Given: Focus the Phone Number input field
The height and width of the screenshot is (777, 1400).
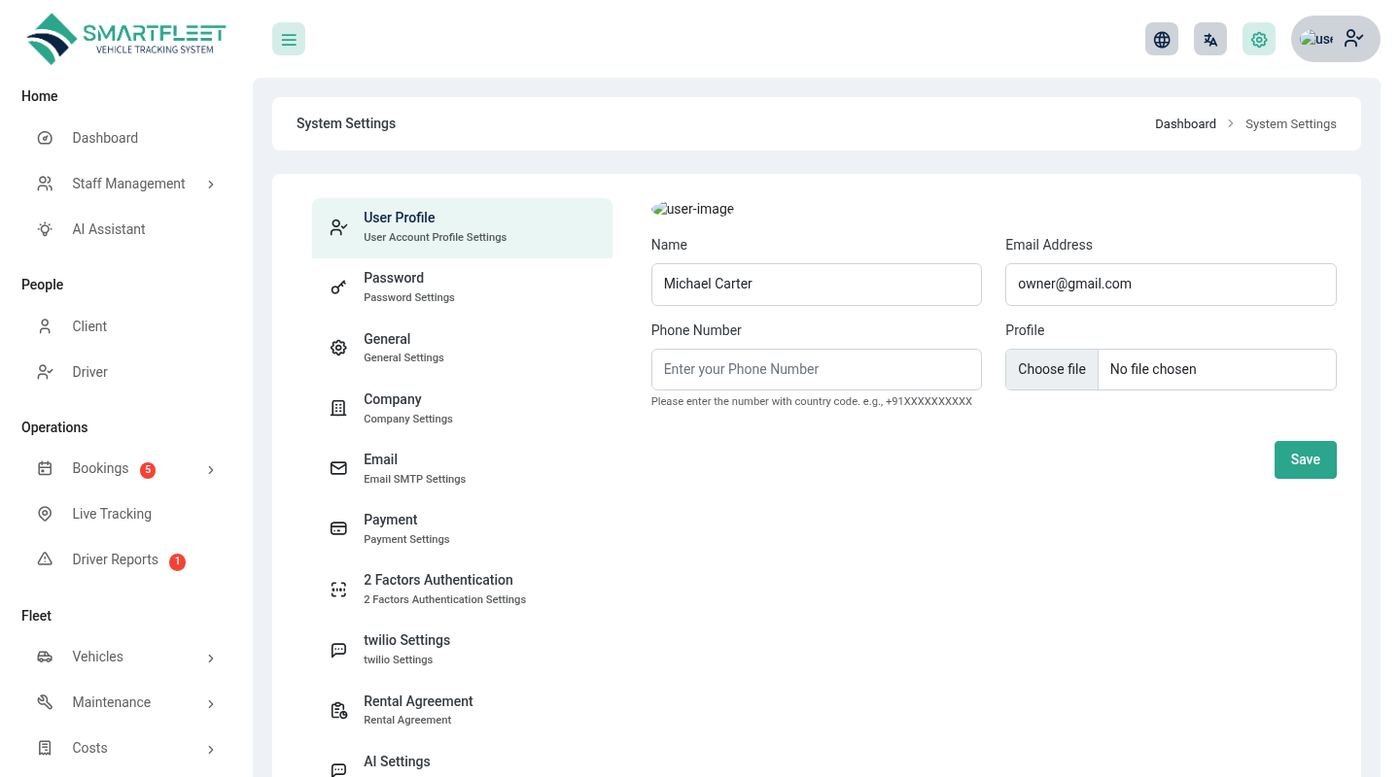Looking at the screenshot, I should point(816,369).
